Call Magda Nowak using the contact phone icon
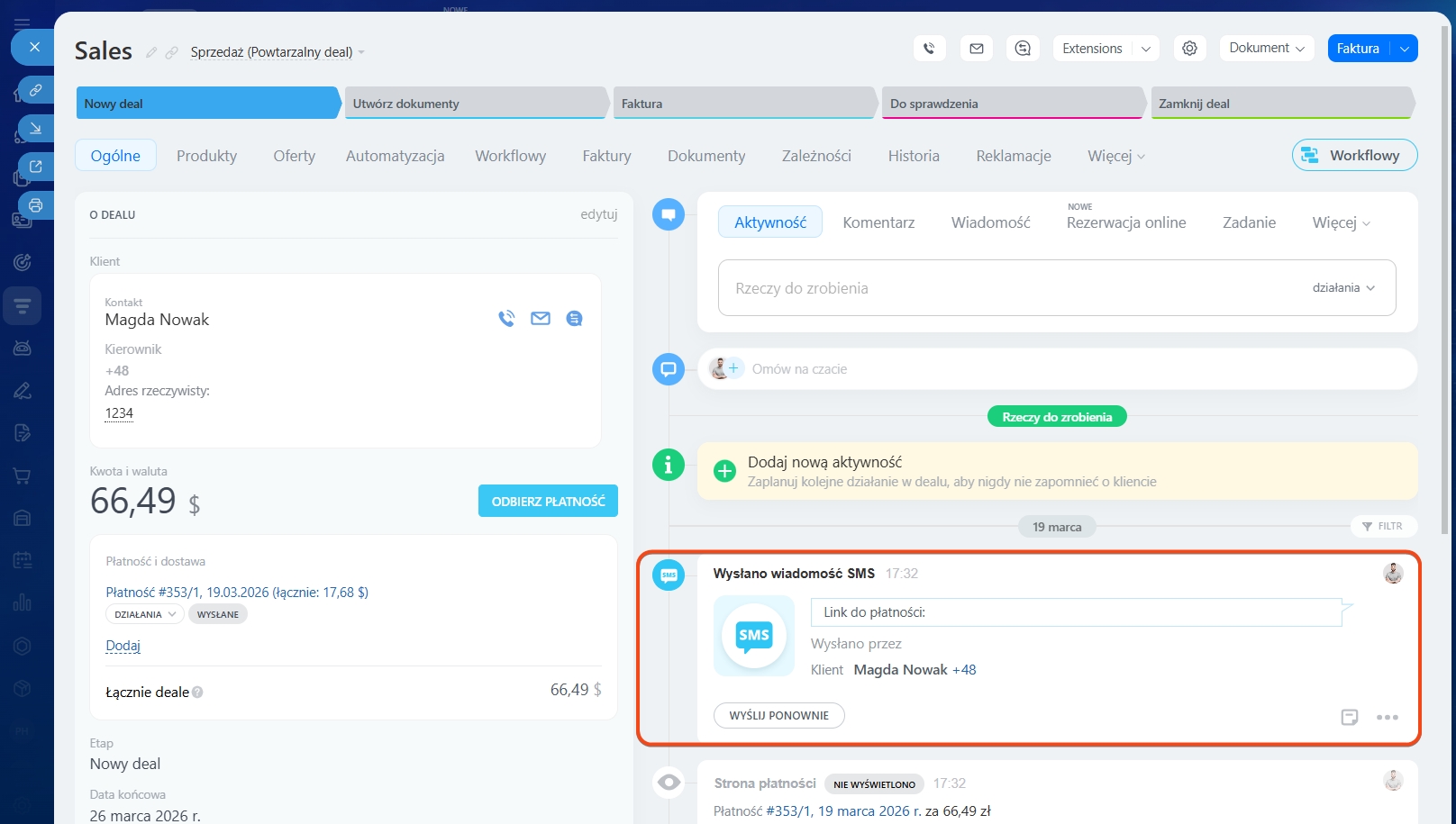 506,319
